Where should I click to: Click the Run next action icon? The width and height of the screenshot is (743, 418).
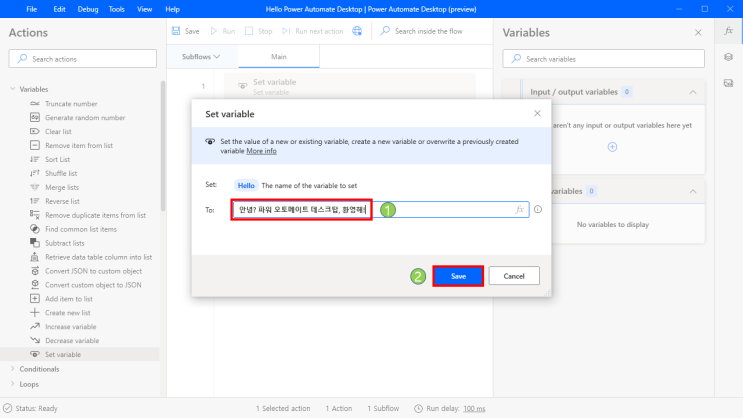pyautogui.click(x=286, y=31)
